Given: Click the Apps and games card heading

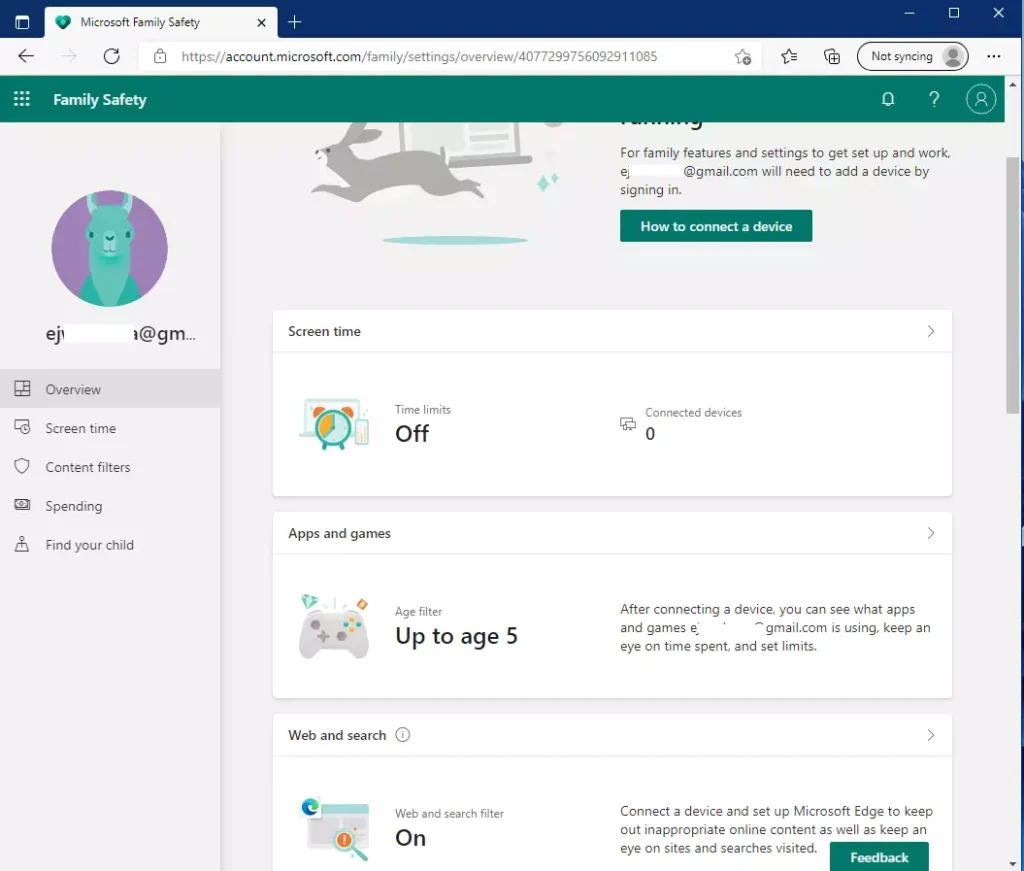Looking at the screenshot, I should 340,533.
